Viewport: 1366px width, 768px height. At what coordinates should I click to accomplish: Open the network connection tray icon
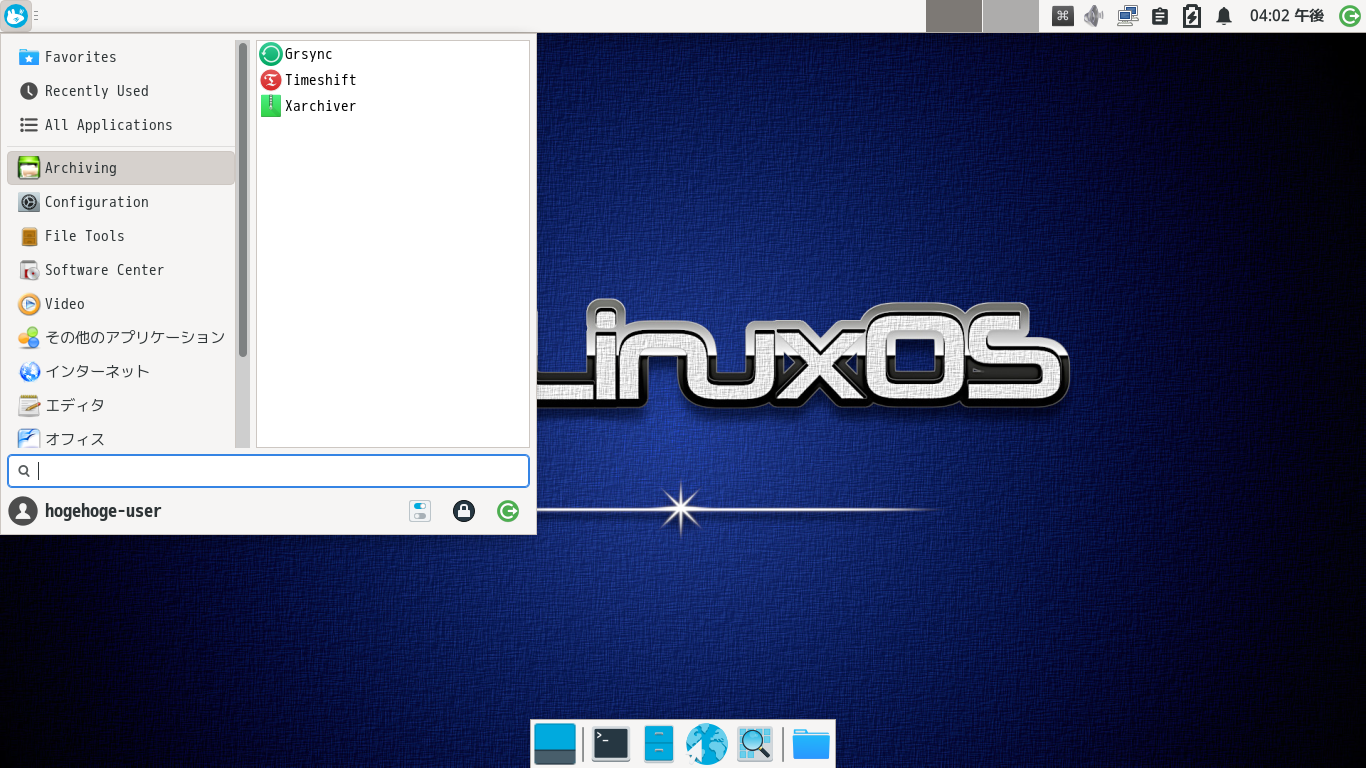coord(1128,16)
